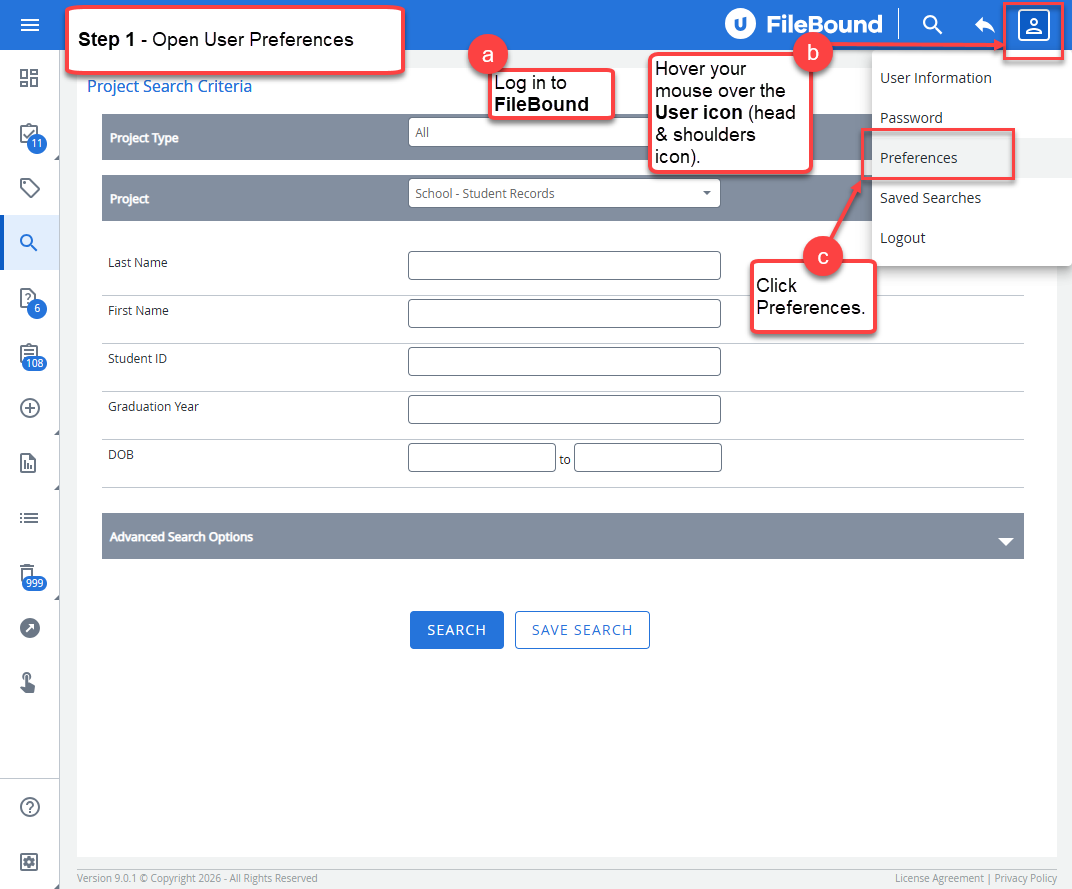Open the dashboard tiles icon in sidebar
Viewport: 1072px width, 889px height.
click(x=29, y=78)
